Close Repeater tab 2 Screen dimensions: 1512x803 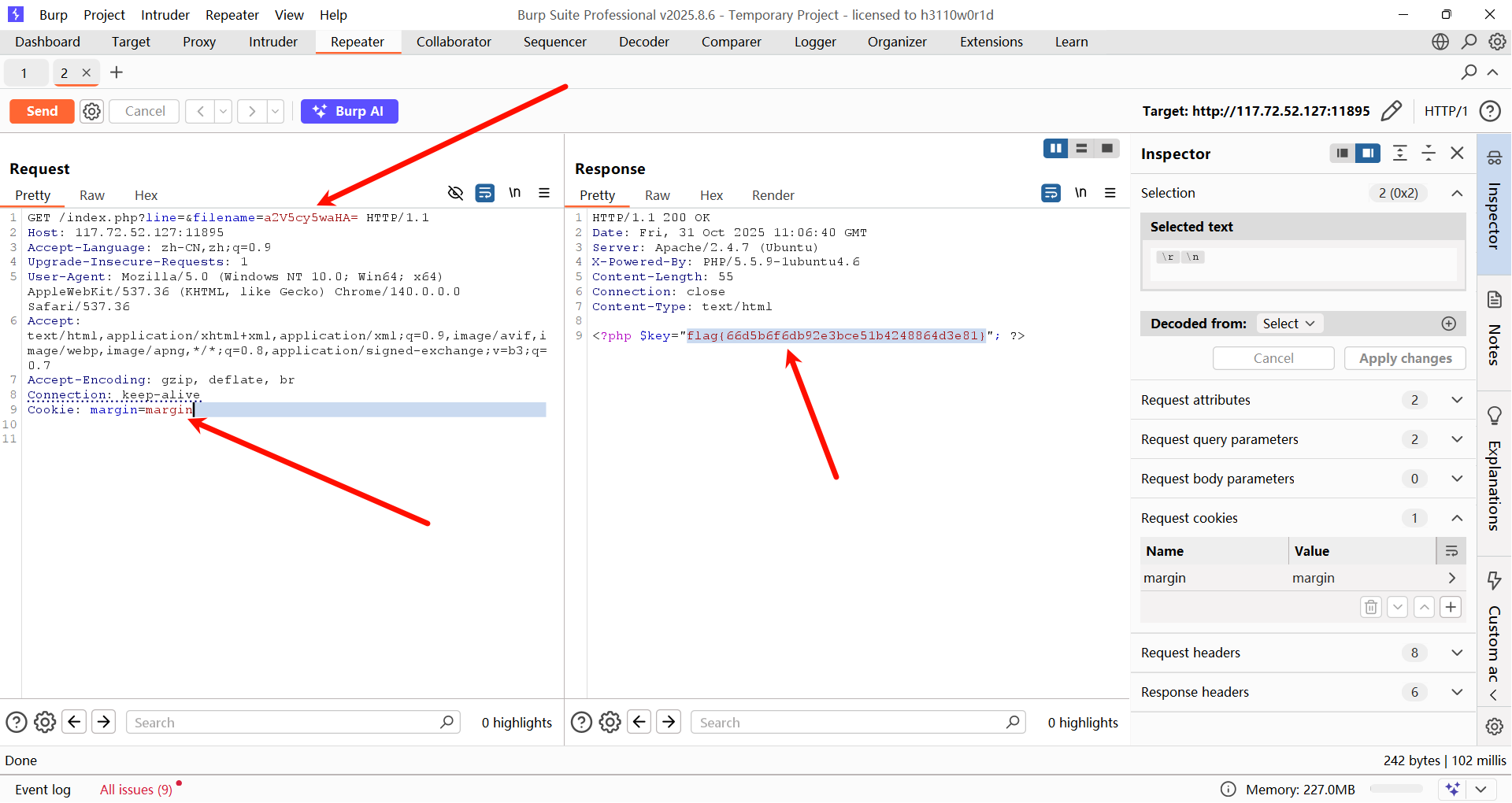87,72
